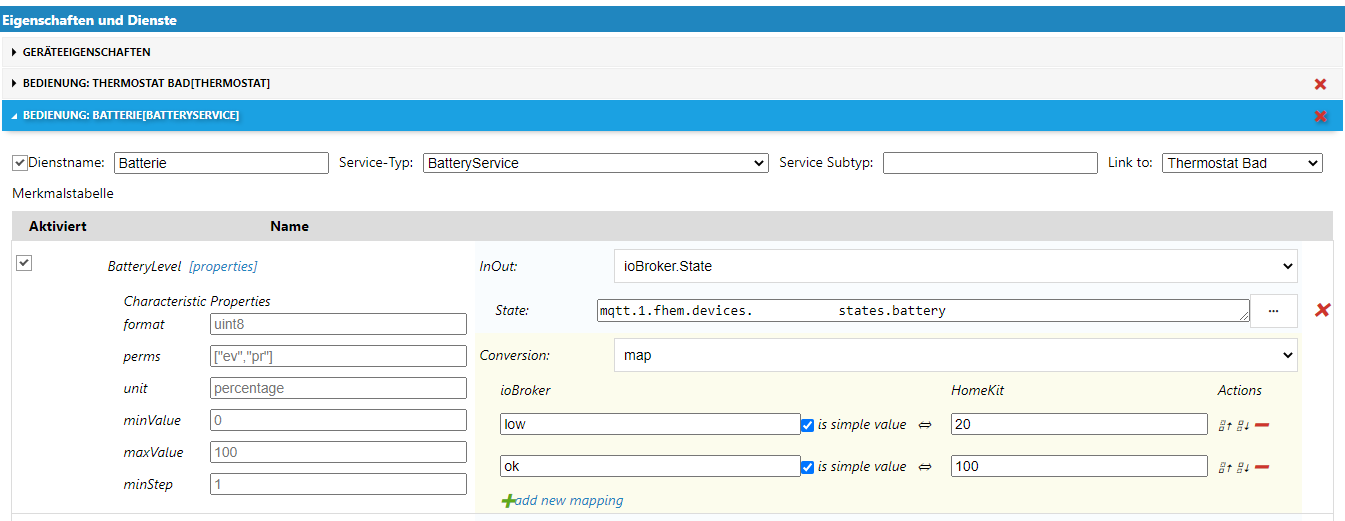
Task: Click the Dienstname input field
Action: (221, 163)
